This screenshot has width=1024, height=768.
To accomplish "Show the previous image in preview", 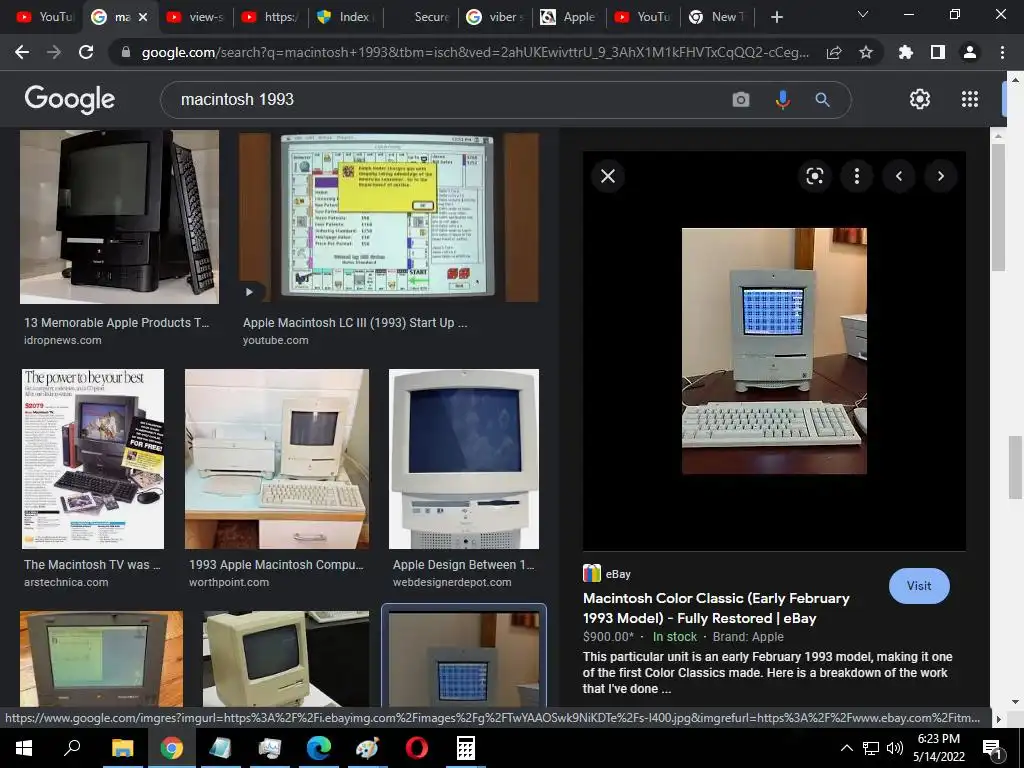I will click(899, 176).
